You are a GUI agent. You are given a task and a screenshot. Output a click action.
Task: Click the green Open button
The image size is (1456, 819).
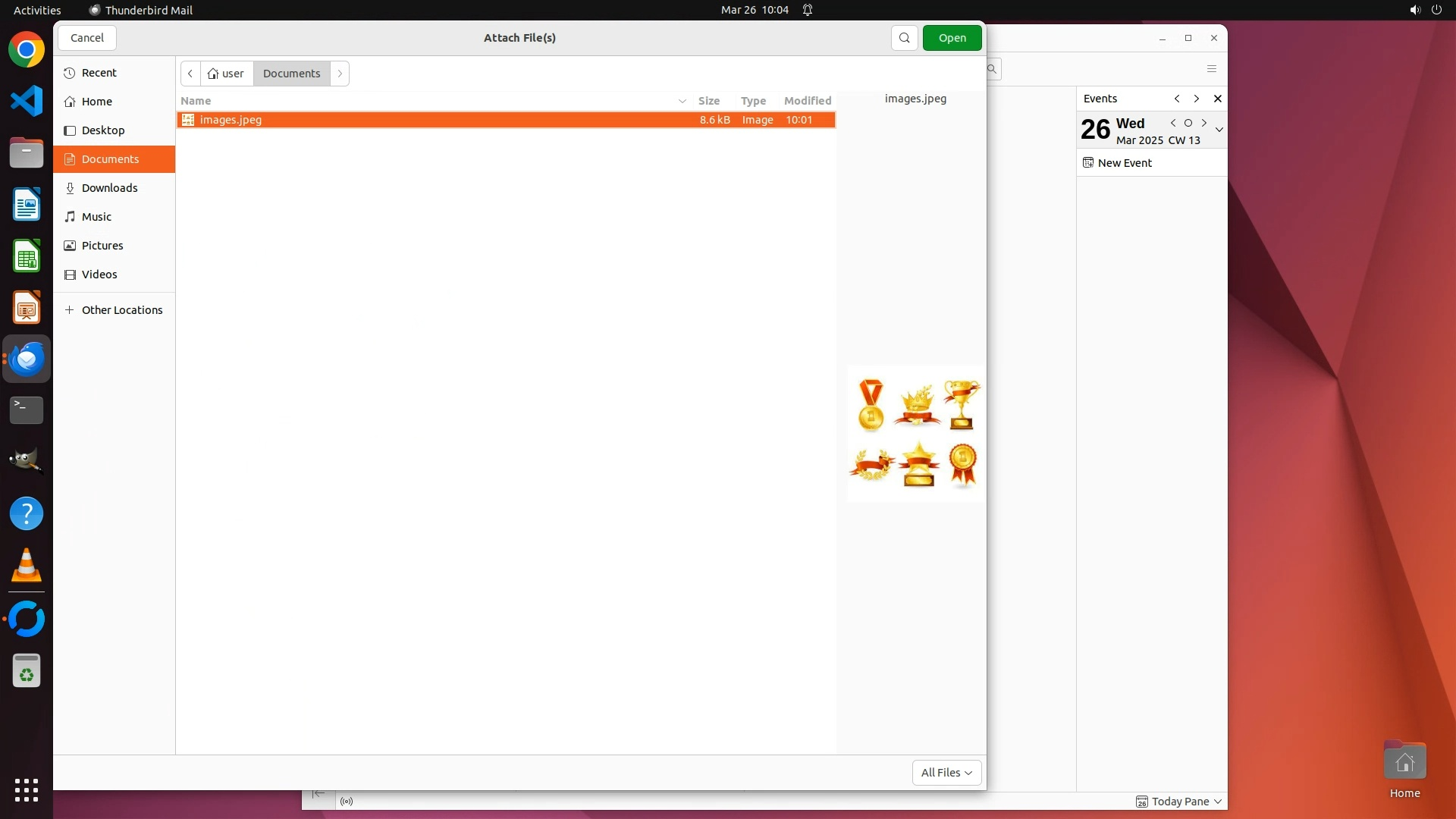click(952, 38)
